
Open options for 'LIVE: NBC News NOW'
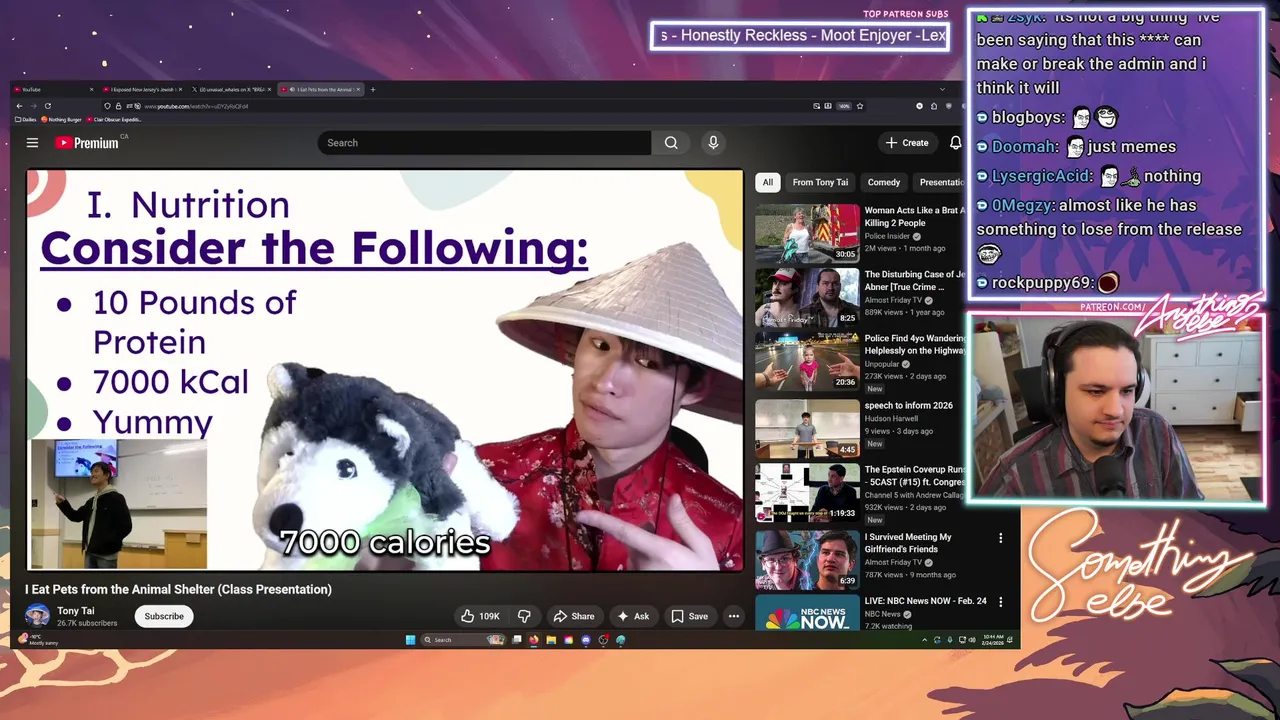(1000, 602)
